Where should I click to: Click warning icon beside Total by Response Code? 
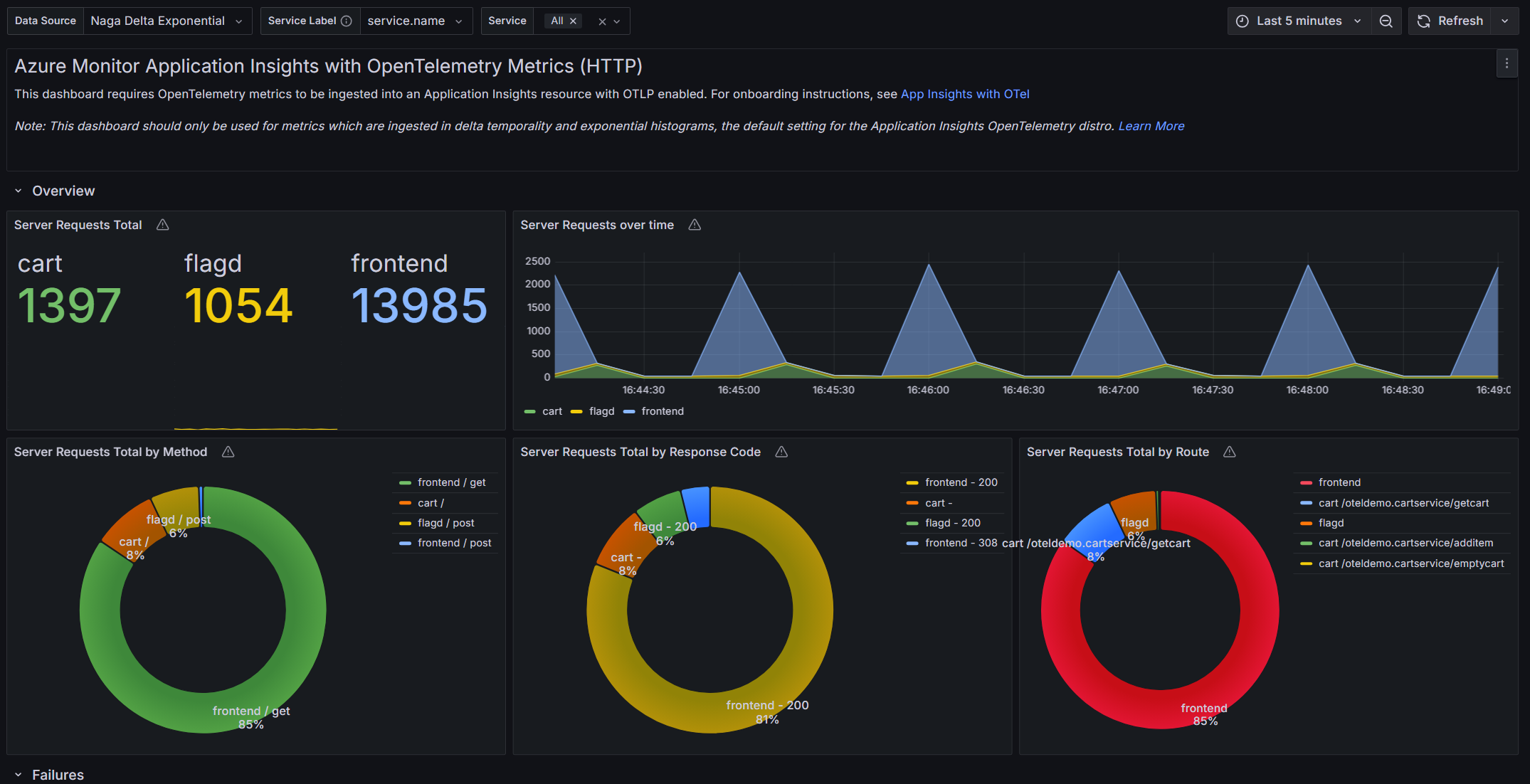781,452
